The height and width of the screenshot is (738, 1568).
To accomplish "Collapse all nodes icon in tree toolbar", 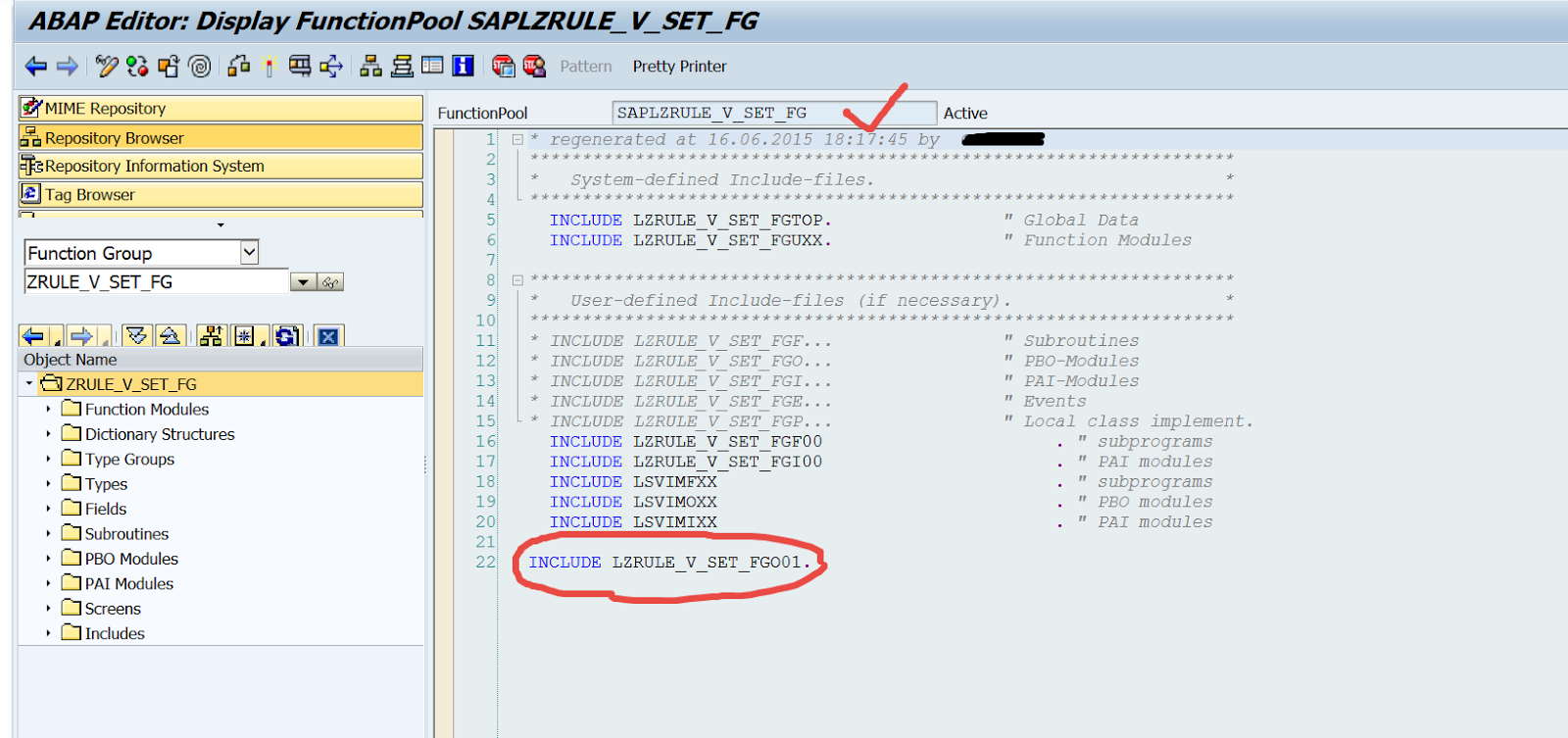I will [x=170, y=336].
